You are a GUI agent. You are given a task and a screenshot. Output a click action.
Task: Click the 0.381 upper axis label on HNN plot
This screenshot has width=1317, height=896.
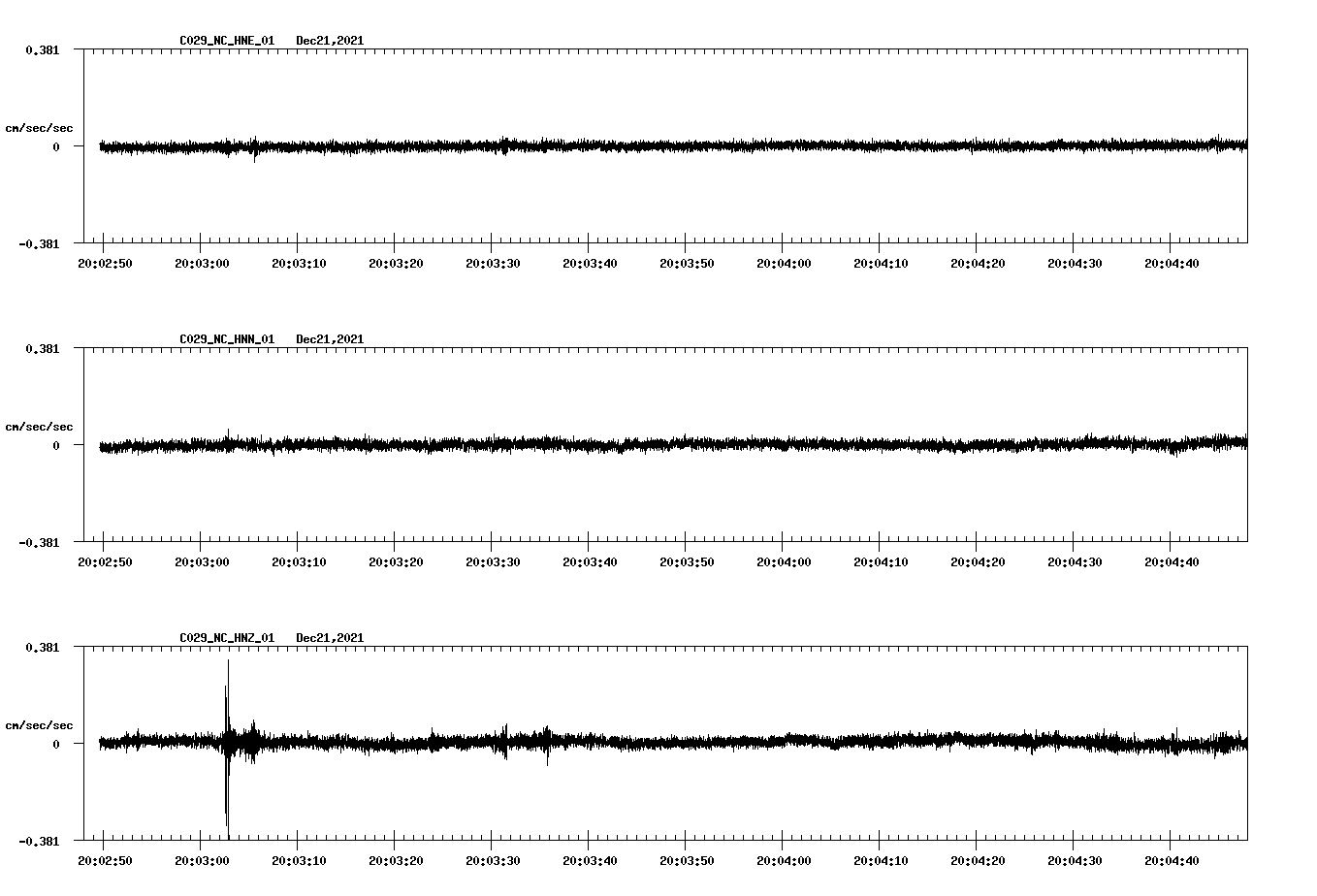(x=42, y=349)
